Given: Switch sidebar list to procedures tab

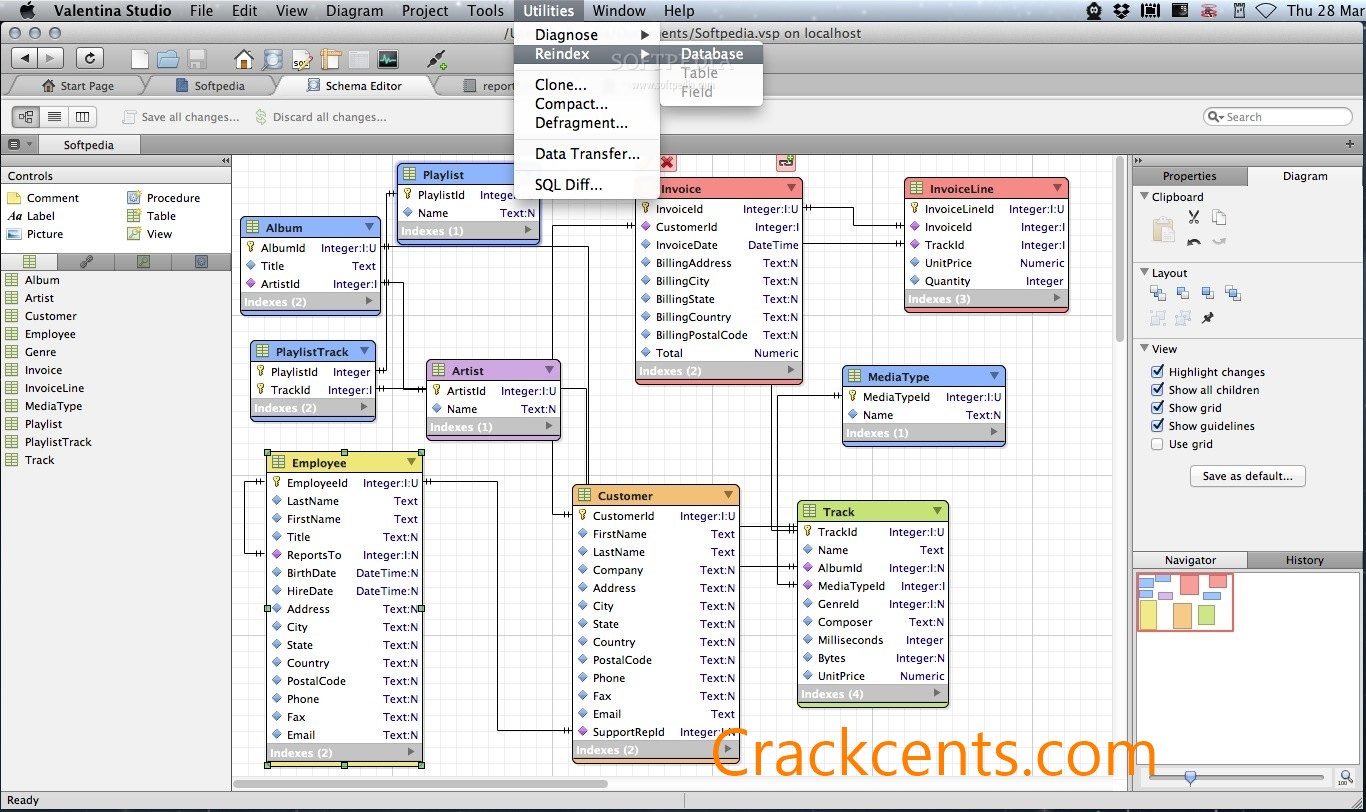Looking at the screenshot, I should pyautogui.click(x=201, y=262).
